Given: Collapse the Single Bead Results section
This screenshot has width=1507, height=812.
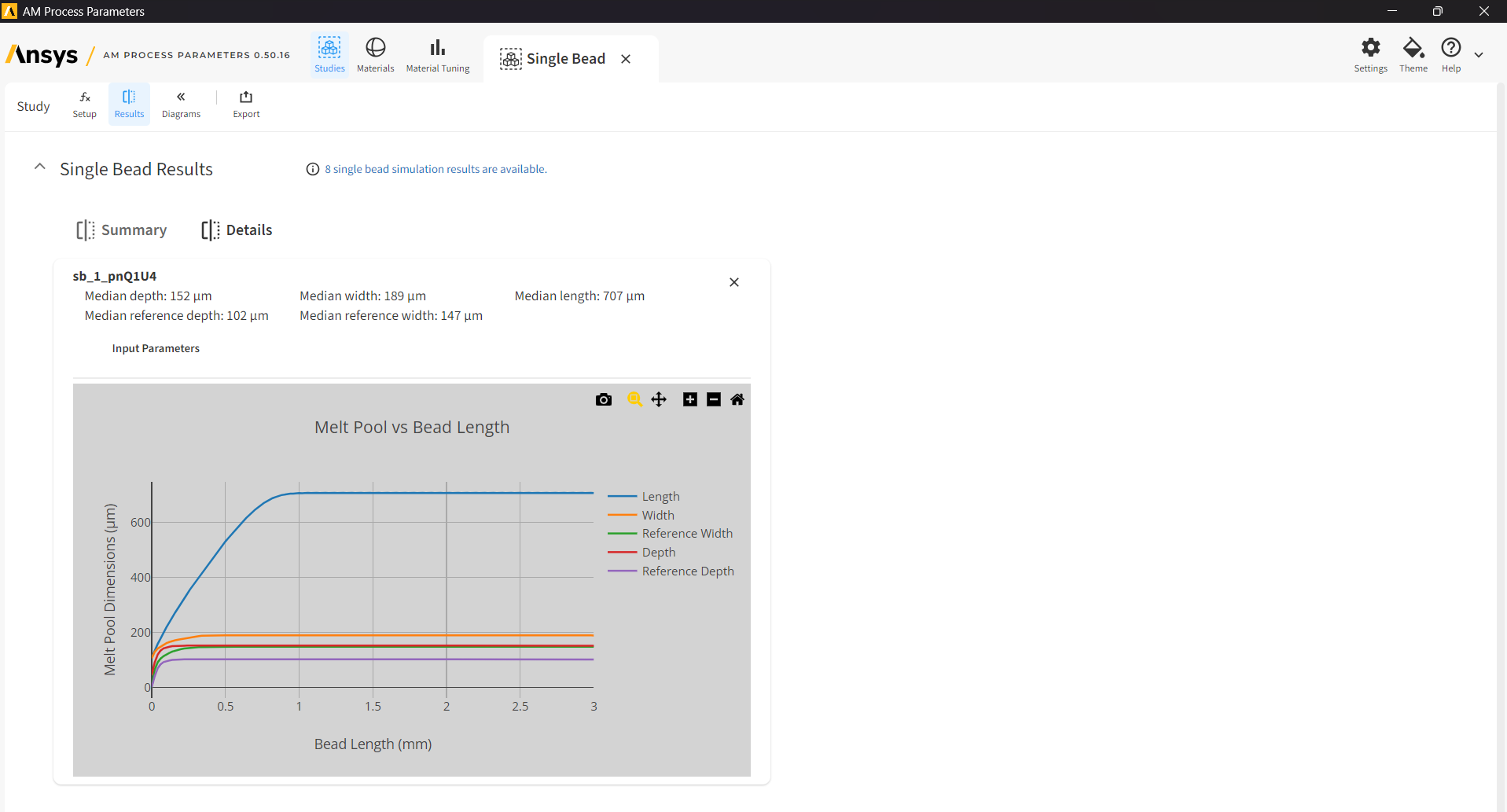Looking at the screenshot, I should [40, 167].
